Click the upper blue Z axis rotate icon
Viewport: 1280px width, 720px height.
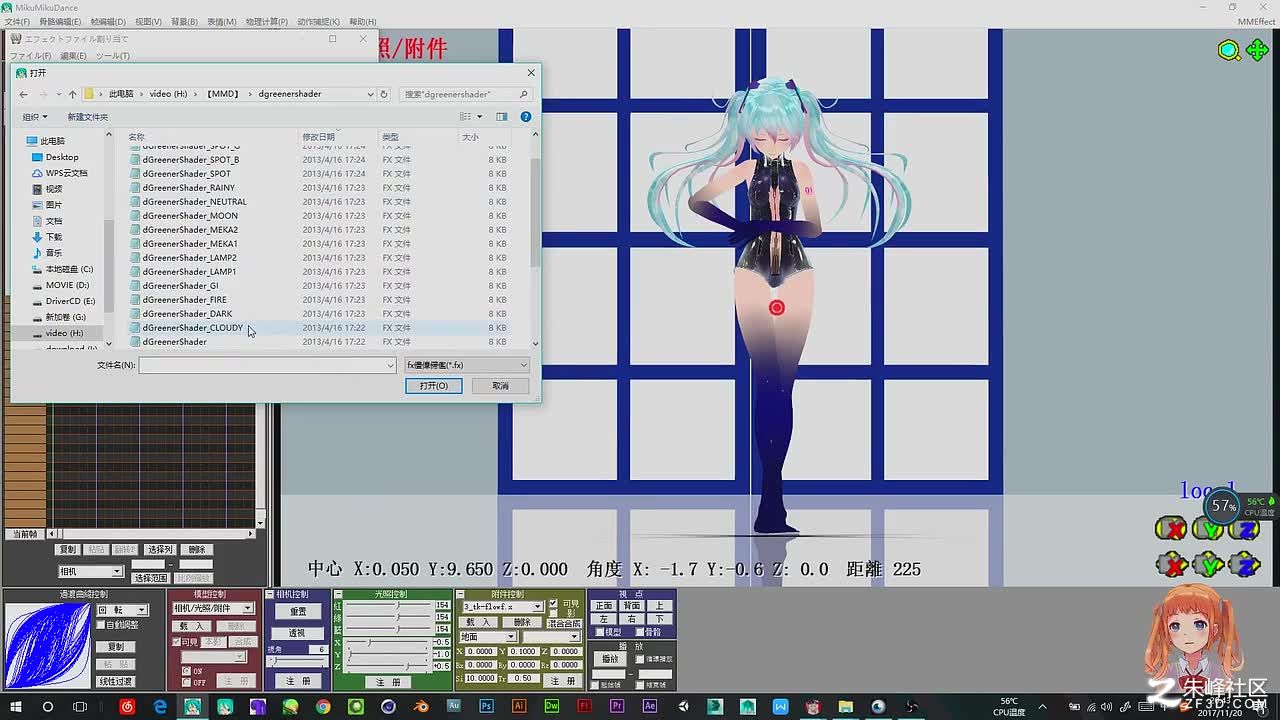tap(1245, 529)
